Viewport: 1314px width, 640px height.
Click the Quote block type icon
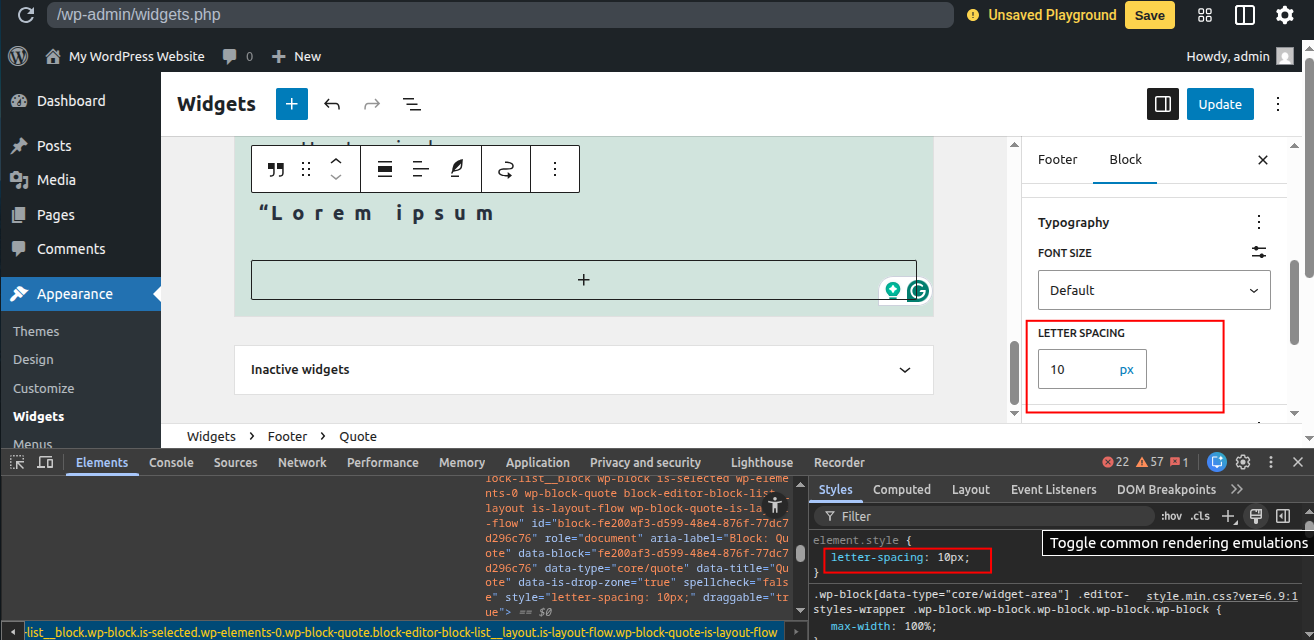point(276,169)
